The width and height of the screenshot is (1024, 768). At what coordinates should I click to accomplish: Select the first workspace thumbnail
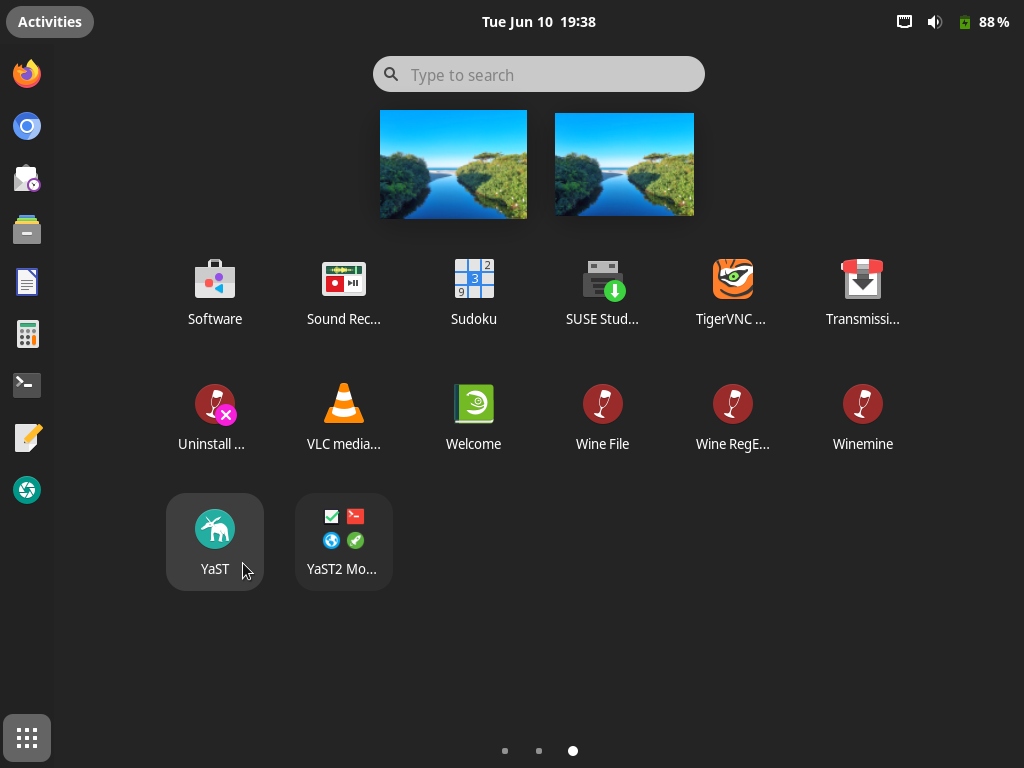pos(453,164)
